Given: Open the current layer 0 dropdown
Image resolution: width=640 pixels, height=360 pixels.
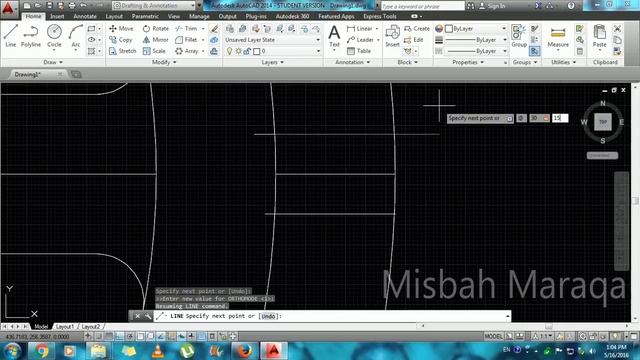Looking at the screenshot, I should (x=272, y=51).
